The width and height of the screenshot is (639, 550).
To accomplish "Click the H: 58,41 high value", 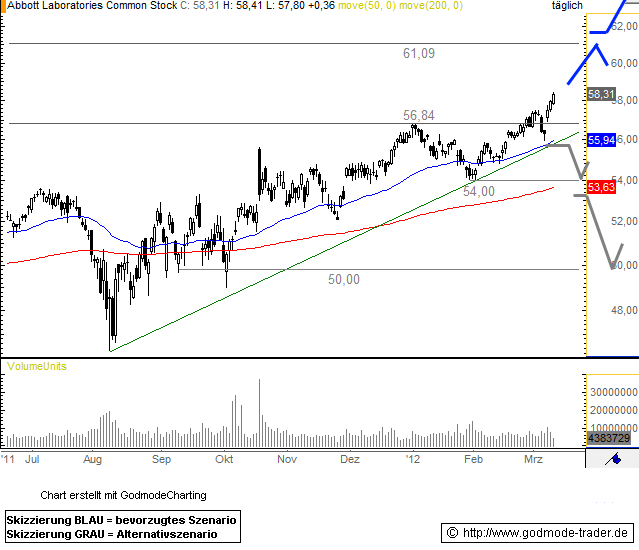I will click(242, 6).
